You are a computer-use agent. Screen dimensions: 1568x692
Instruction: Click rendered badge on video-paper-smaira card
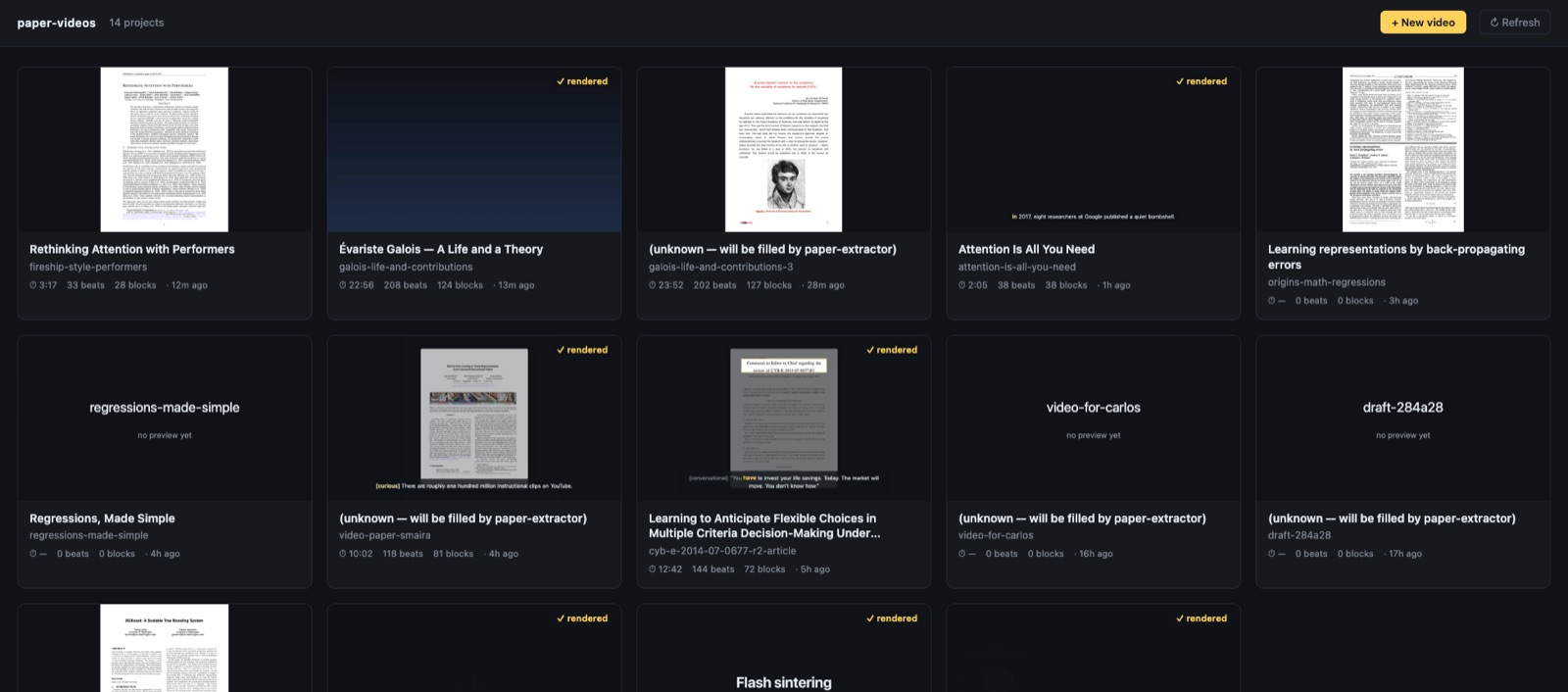(x=582, y=350)
